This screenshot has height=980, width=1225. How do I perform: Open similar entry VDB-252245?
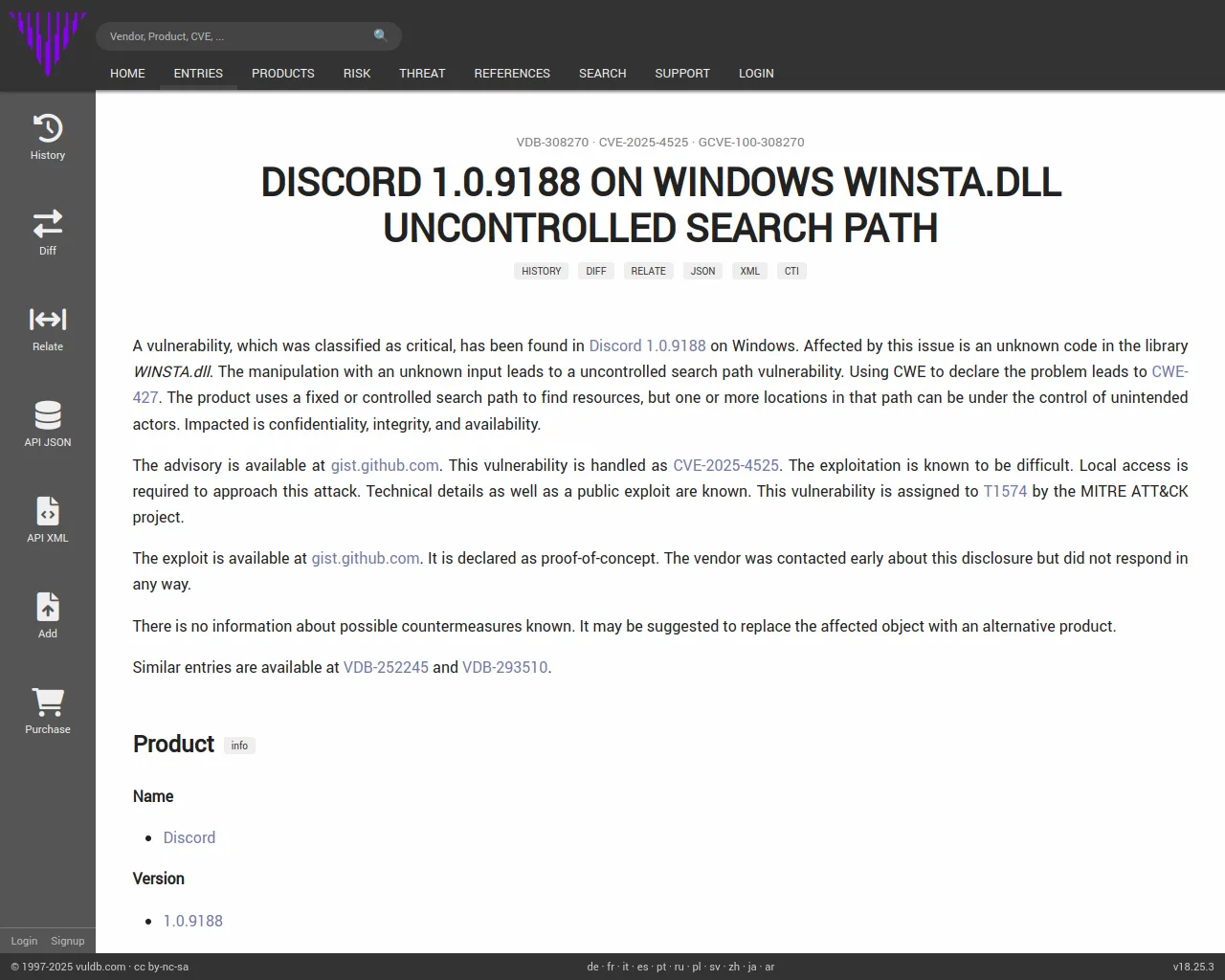[x=386, y=667]
